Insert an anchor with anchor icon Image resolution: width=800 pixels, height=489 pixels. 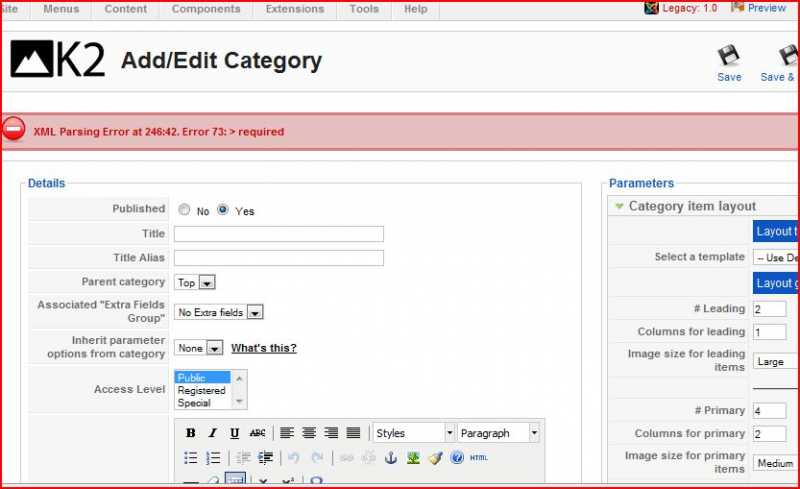click(x=391, y=457)
